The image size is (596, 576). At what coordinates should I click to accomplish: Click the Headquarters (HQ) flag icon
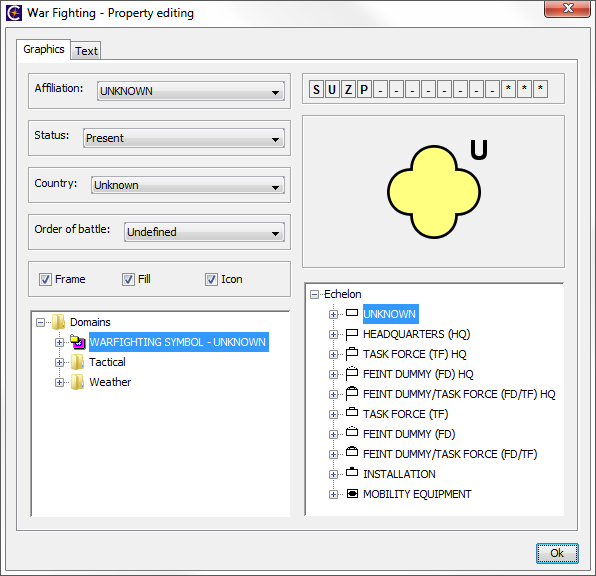(352, 334)
